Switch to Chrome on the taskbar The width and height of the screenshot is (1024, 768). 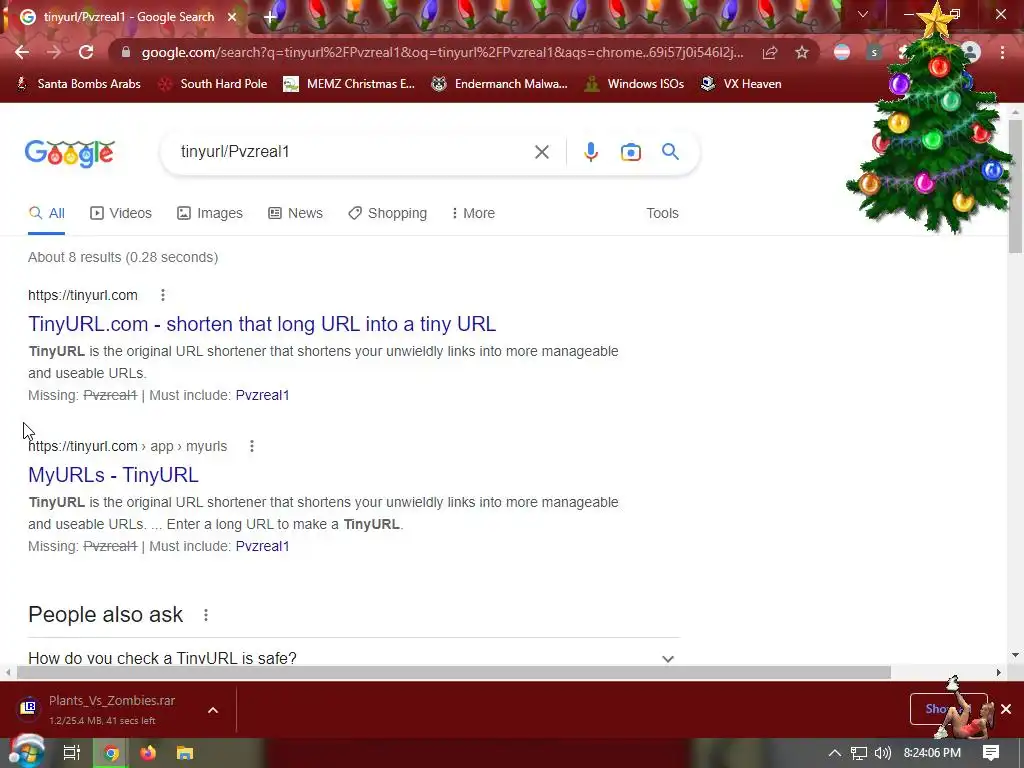point(112,753)
